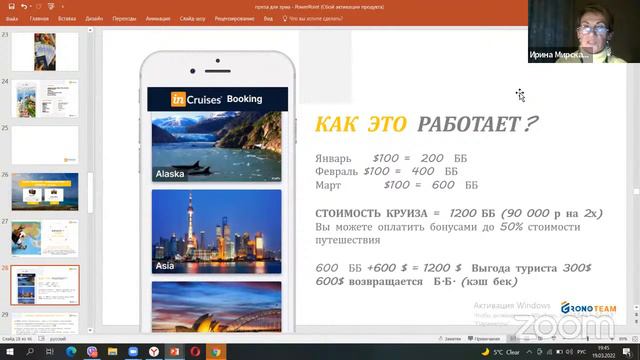The width and height of the screenshot is (640, 360).
Task: Open Task View on the taskbar
Action: pos(50,351)
